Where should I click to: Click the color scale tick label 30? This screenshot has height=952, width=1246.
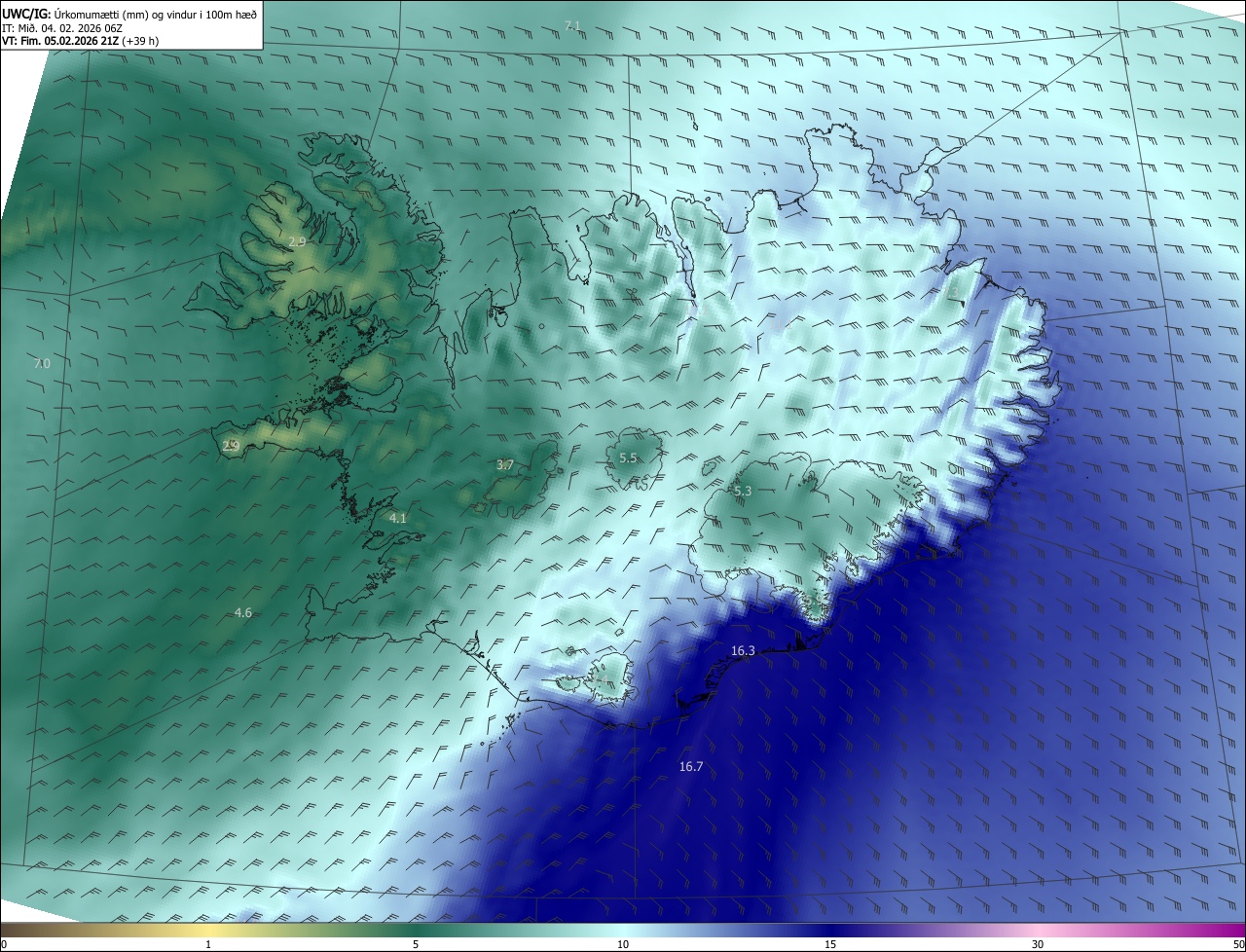(x=1038, y=944)
